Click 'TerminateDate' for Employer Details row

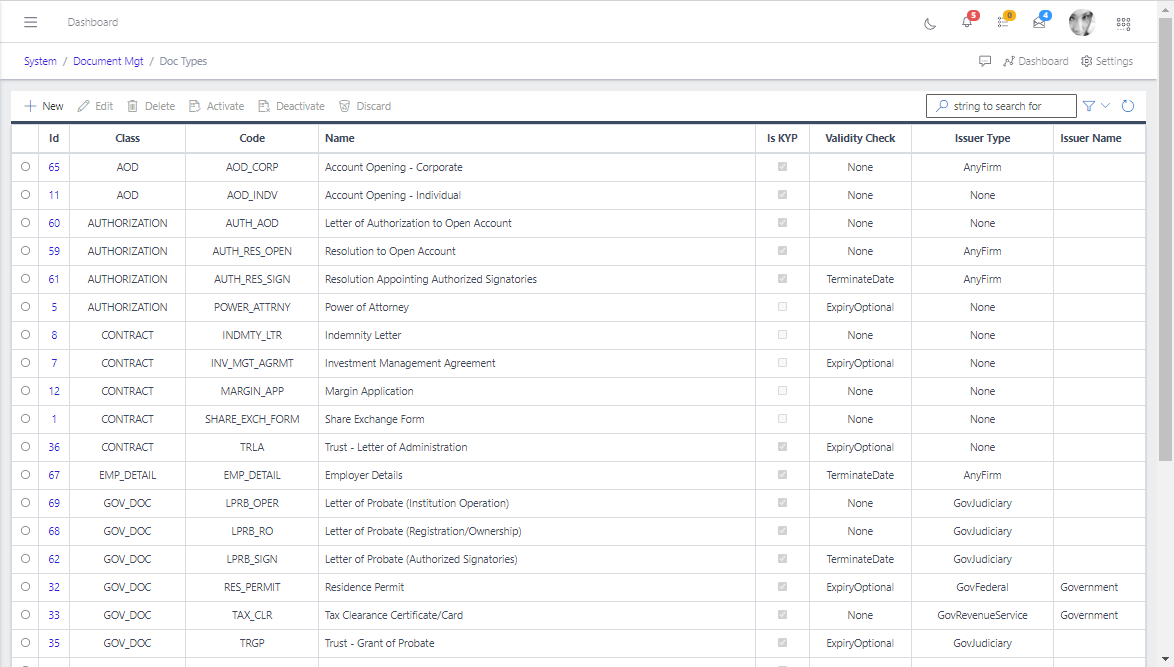[x=860, y=475]
